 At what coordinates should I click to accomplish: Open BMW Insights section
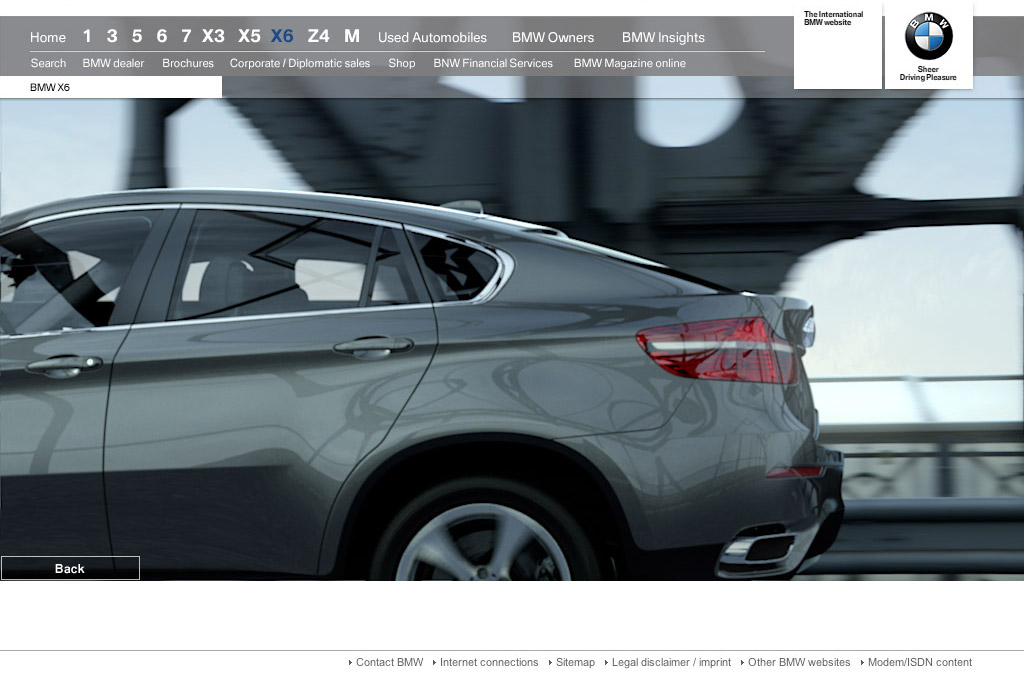click(664, 37)
